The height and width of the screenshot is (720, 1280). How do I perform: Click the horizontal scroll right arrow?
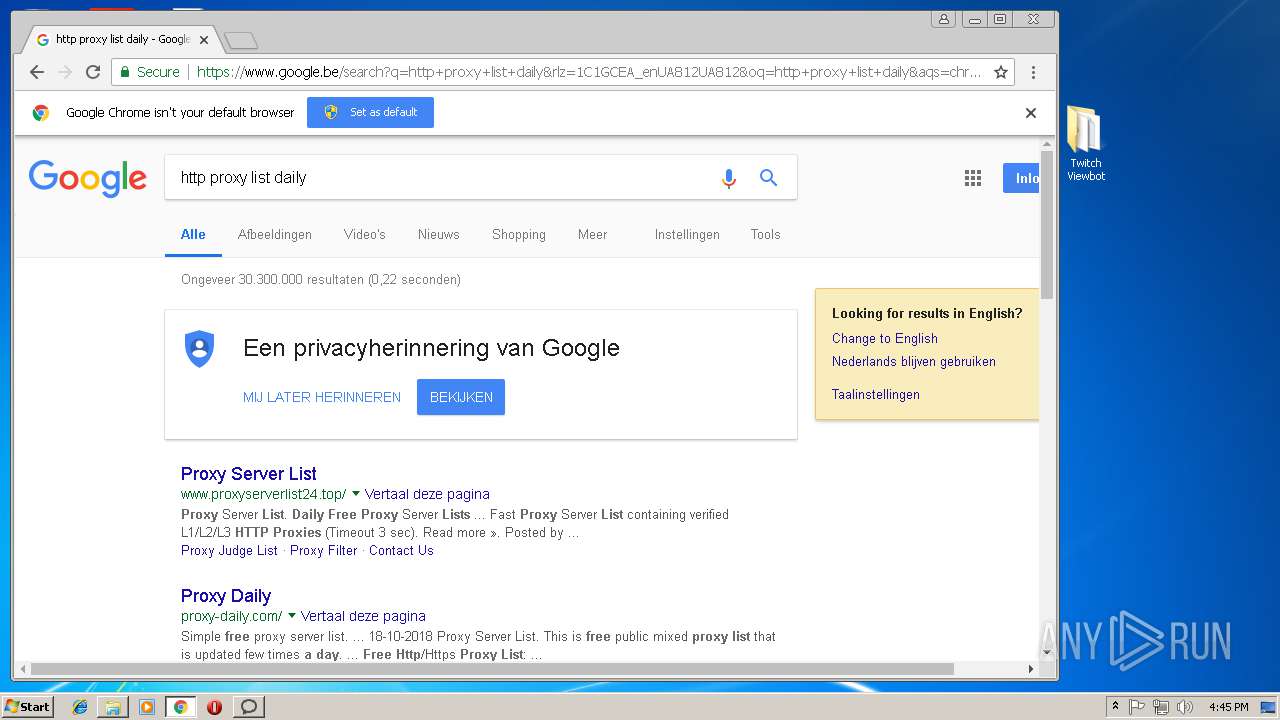(x=1031, y=669)
